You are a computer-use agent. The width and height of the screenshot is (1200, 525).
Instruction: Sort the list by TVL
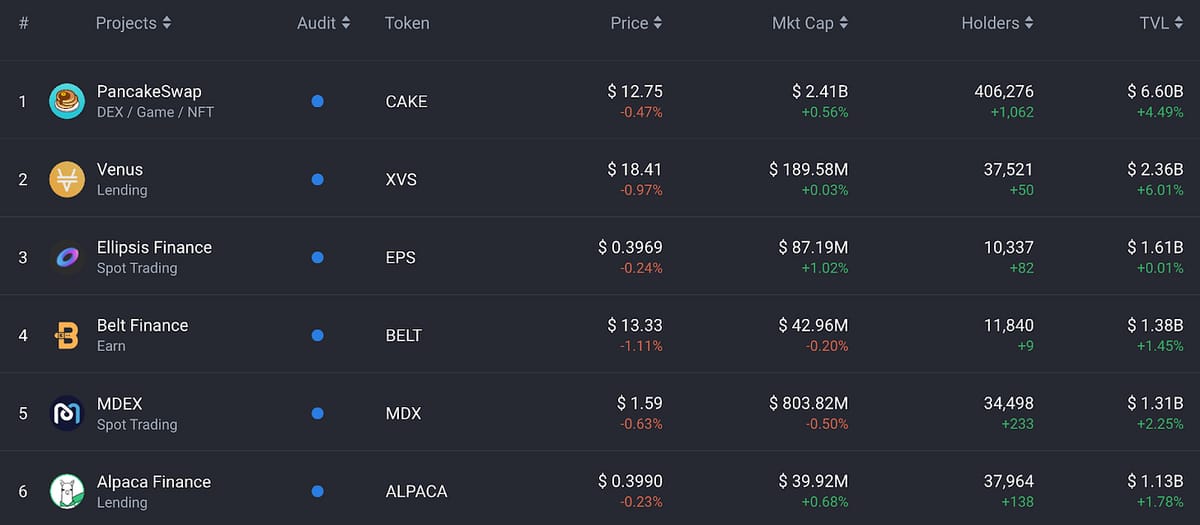tap(1161, 23)
